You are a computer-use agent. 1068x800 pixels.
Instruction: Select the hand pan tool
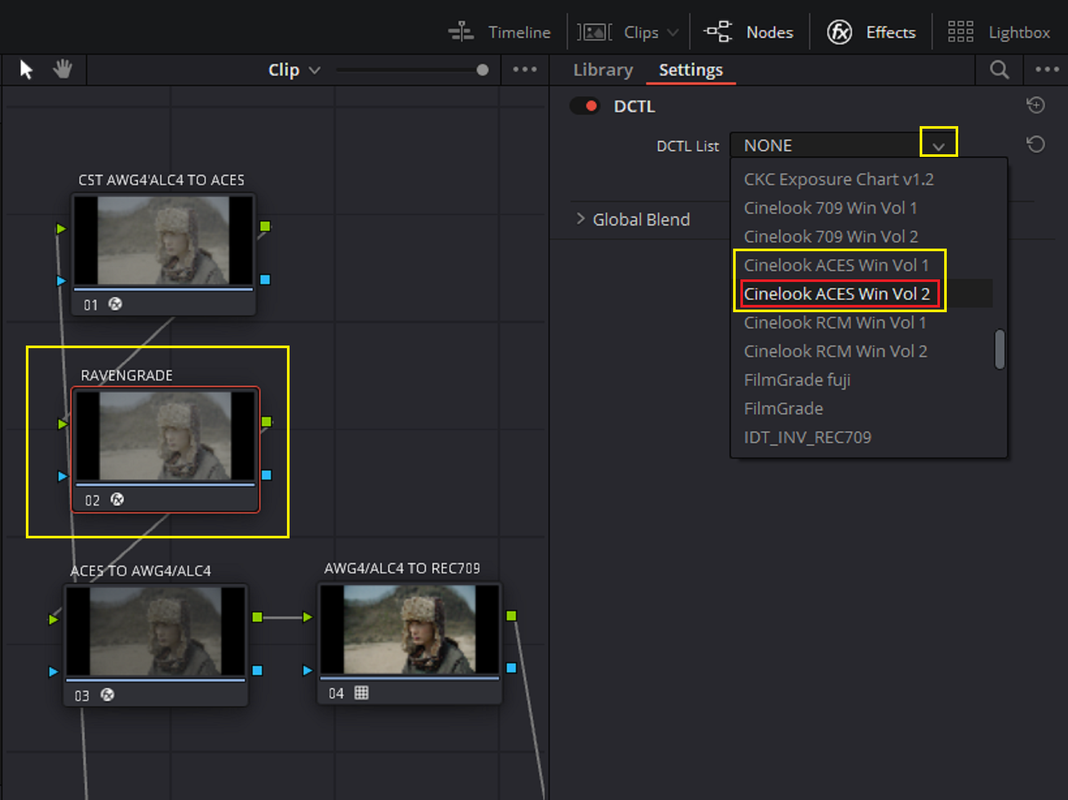[x=63, y=69]
